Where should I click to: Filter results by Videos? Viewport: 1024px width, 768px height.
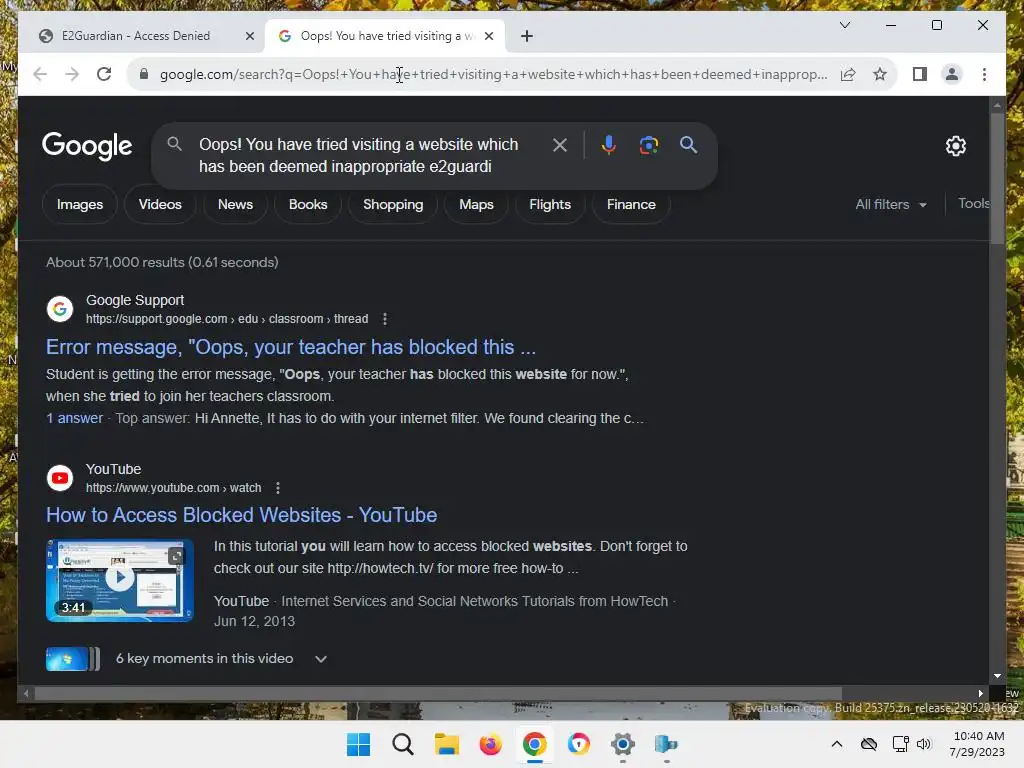pyautogui.click(x=160, y=204)
